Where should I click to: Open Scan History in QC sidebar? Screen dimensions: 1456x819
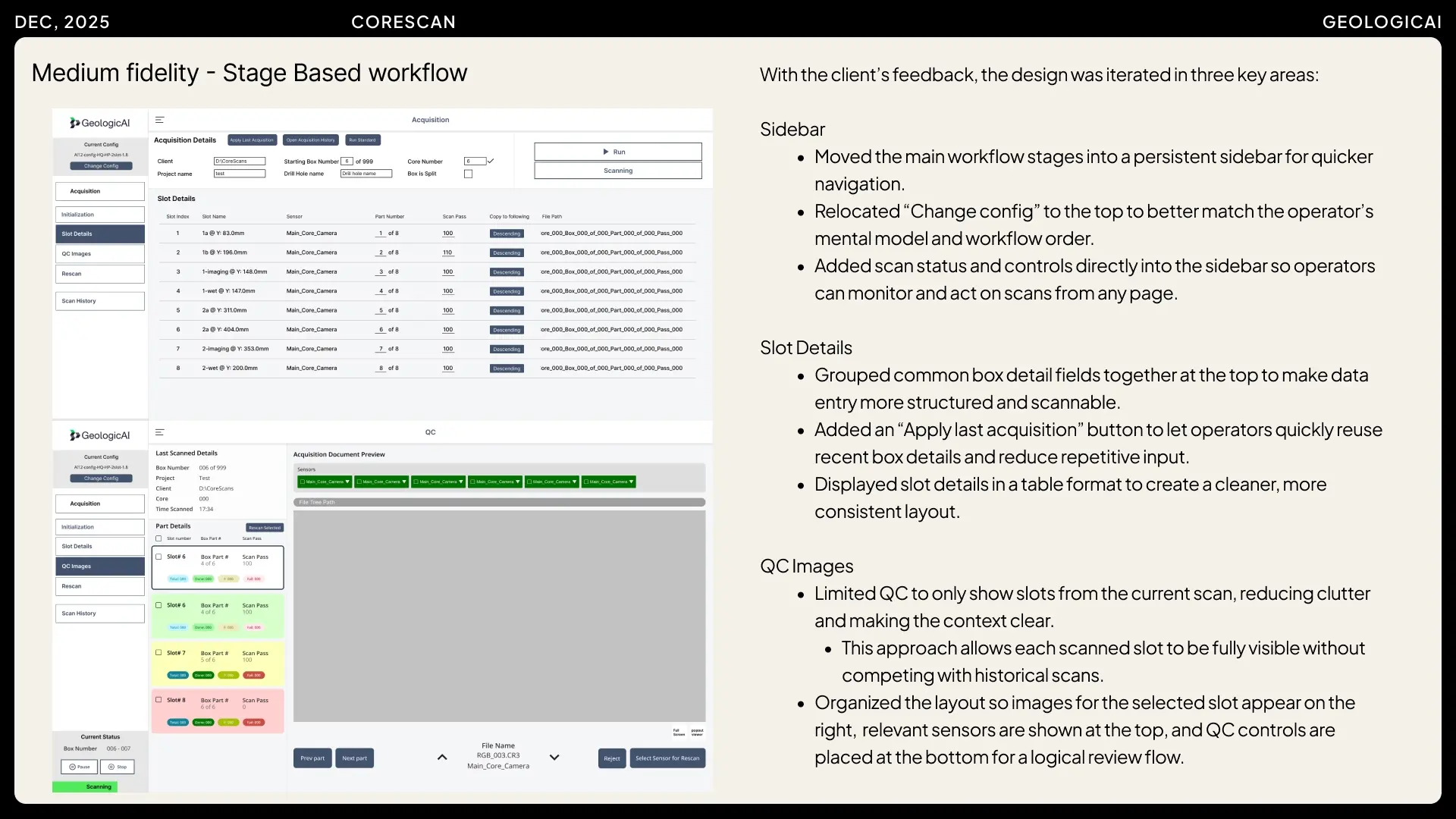[99, 613]
